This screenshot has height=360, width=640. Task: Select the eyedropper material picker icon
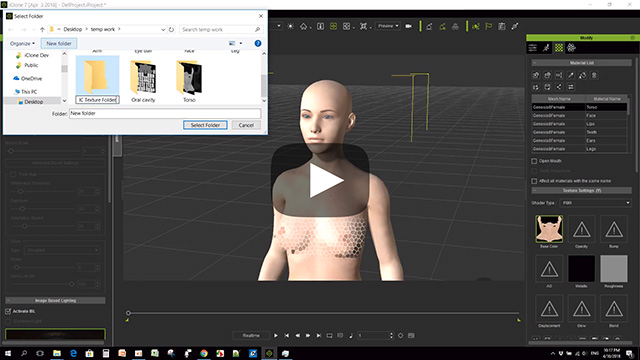[571, 75]
